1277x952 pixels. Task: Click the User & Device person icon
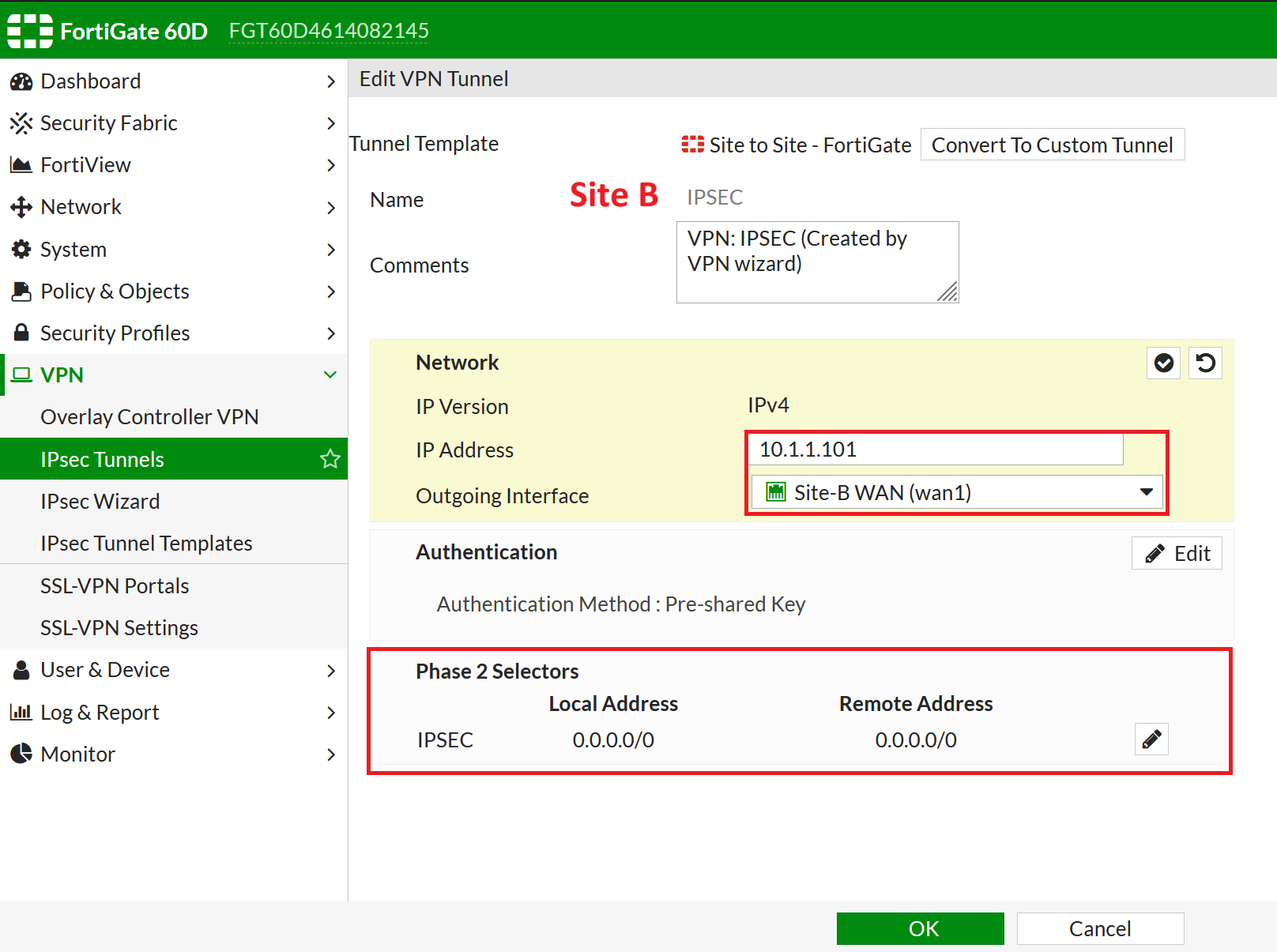[21, 670]
